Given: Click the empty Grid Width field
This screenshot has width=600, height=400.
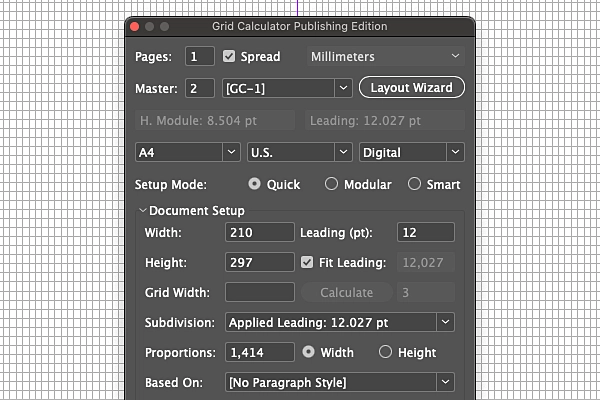Looking at the screenshot, I should coord(260,292).
